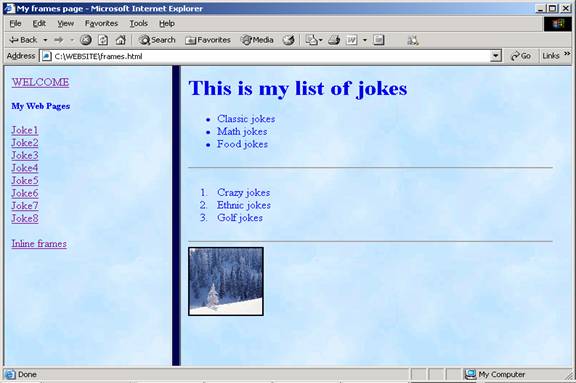The width and height of the screenshot is (576, 383).
Task: Click the History toolbar icon
Action: coord(289,40)
